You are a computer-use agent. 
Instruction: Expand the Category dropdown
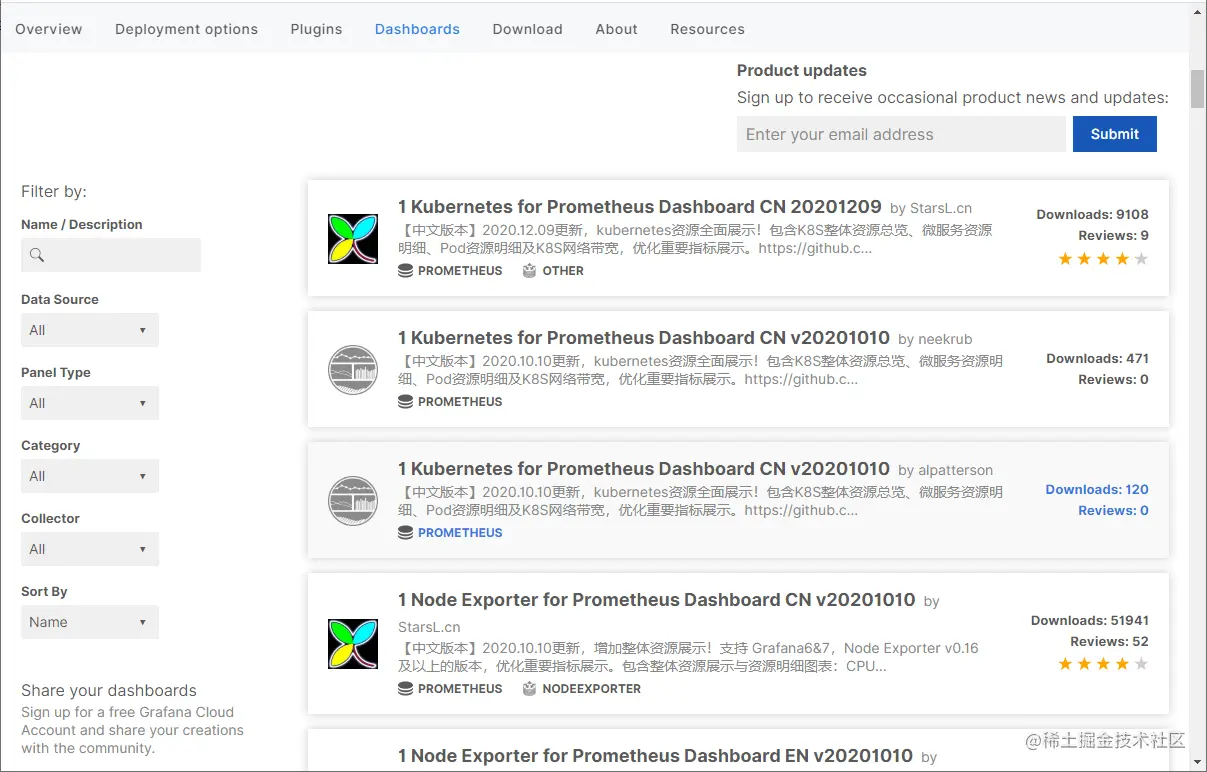[x=90, y=476]
